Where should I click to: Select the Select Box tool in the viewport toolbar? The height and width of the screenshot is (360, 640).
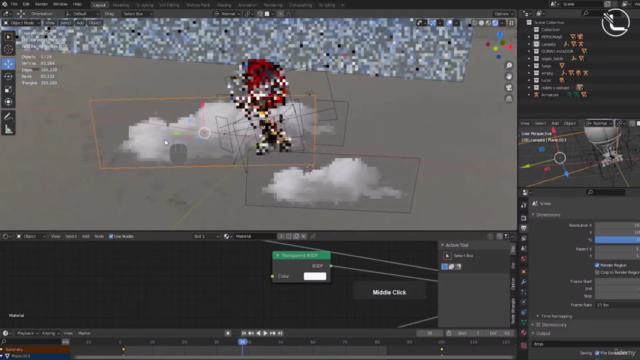point(8,37)
